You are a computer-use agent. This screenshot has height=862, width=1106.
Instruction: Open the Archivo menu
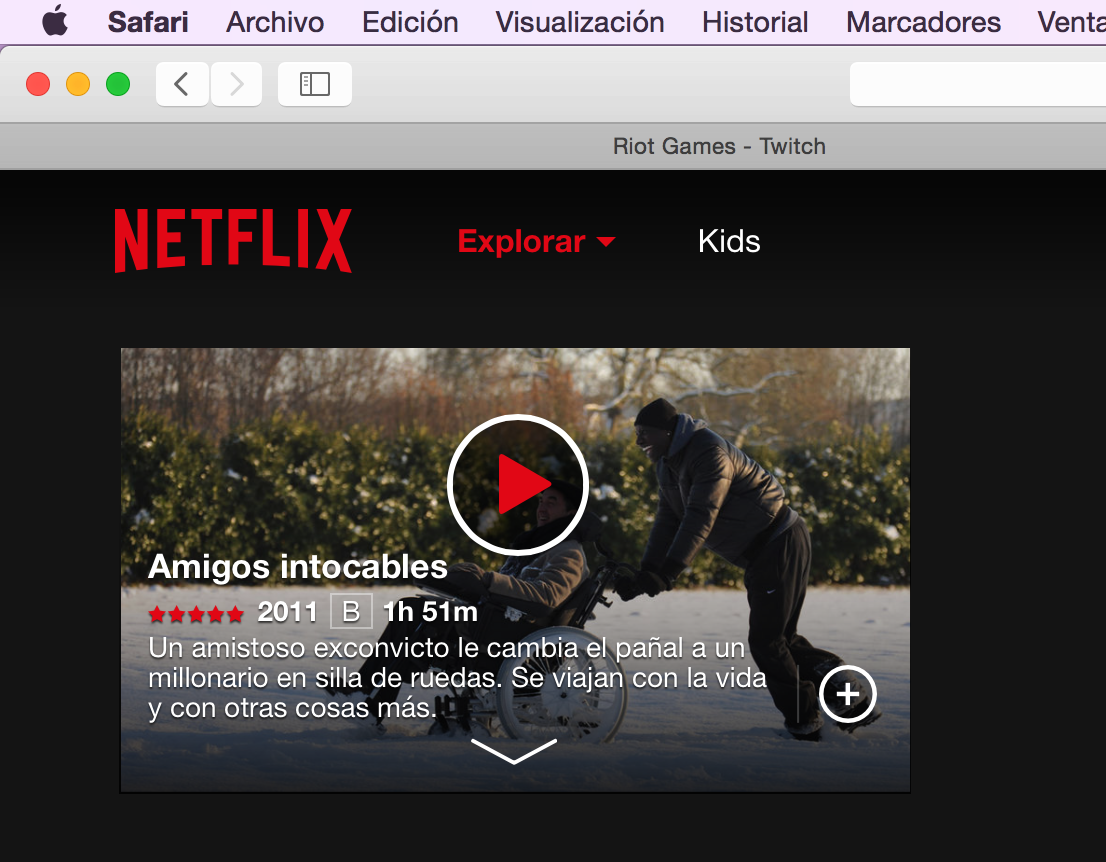point(274,22)
